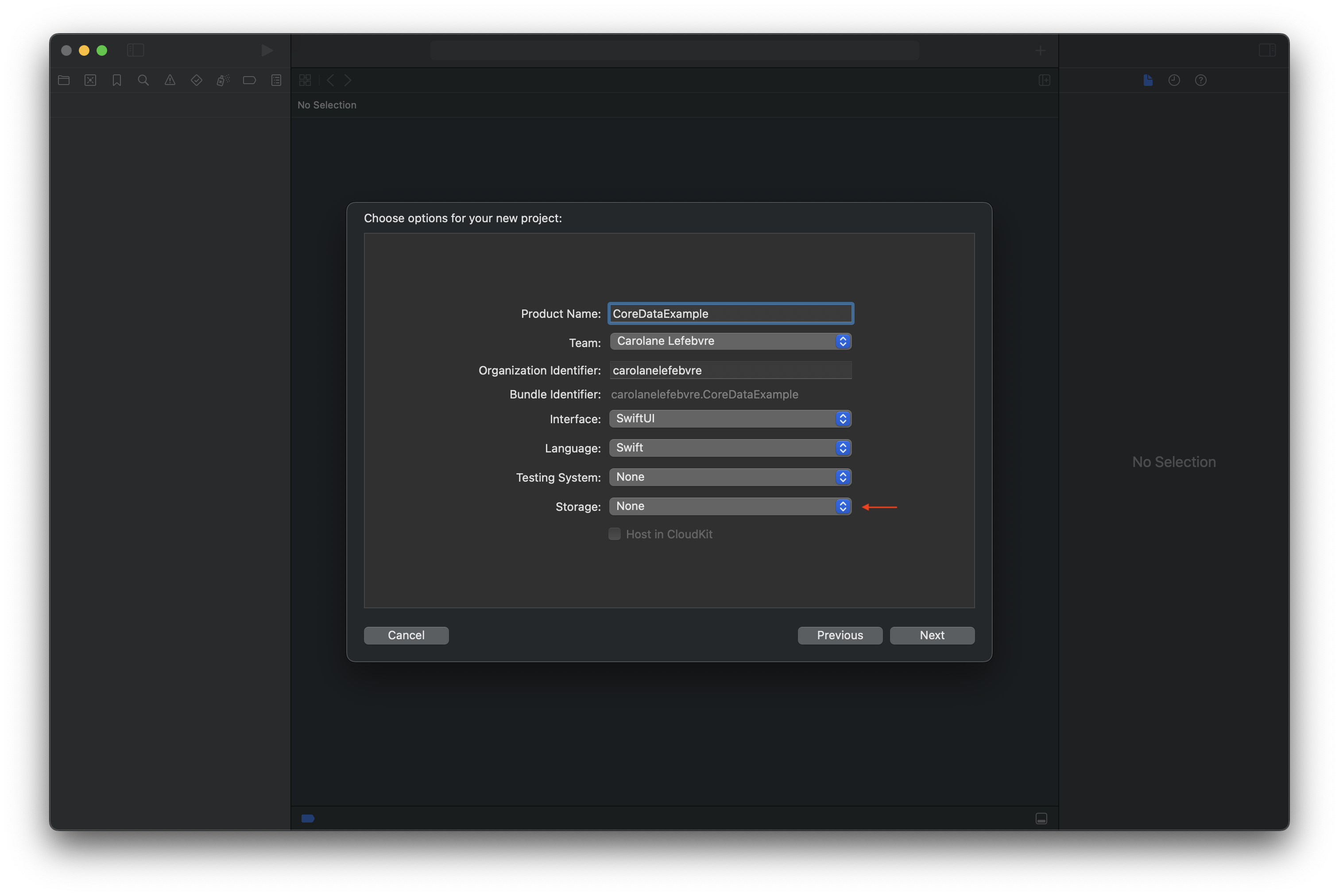1339x896 pixels.
Task: Click the warning/issue indicator icon
Action: click(x=170, y=79)
